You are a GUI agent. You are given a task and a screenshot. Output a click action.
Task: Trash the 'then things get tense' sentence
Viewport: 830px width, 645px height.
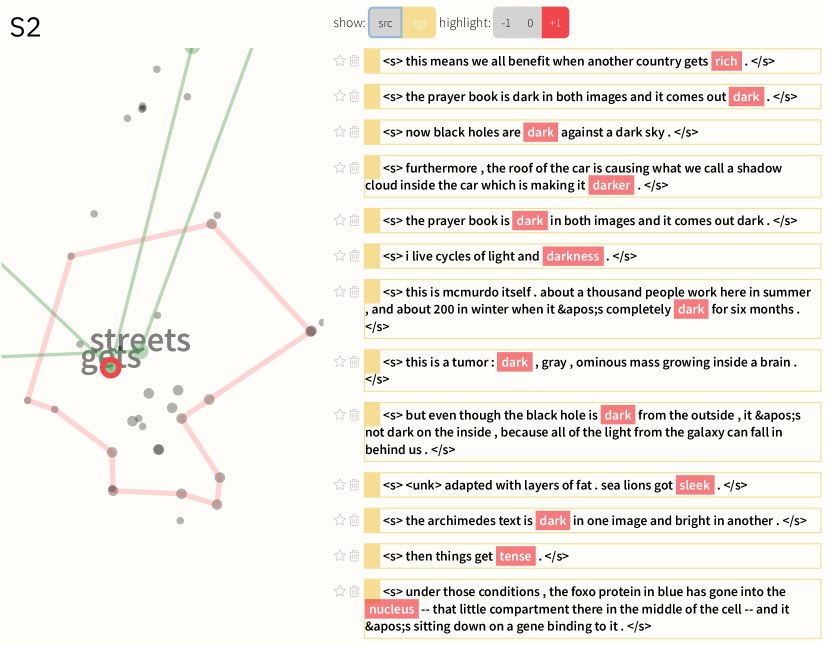[x=354, y=555]
